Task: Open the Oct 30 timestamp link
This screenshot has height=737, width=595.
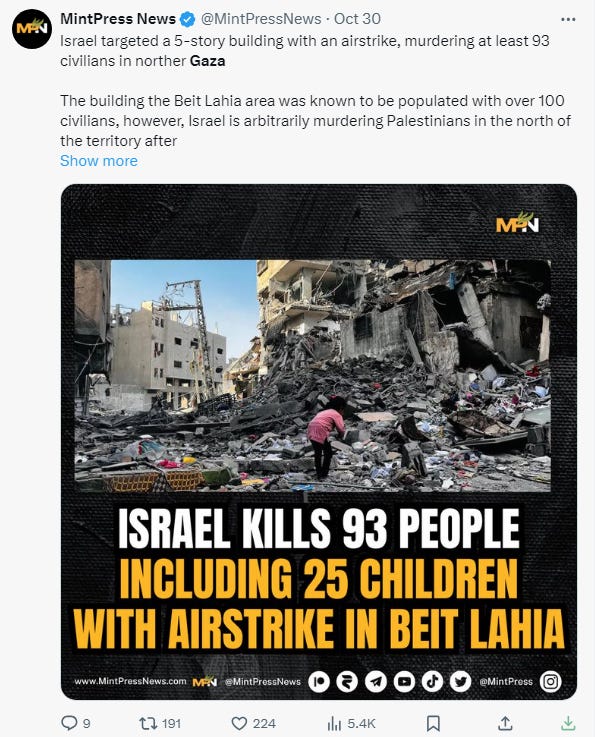Action: pos(357,19)
